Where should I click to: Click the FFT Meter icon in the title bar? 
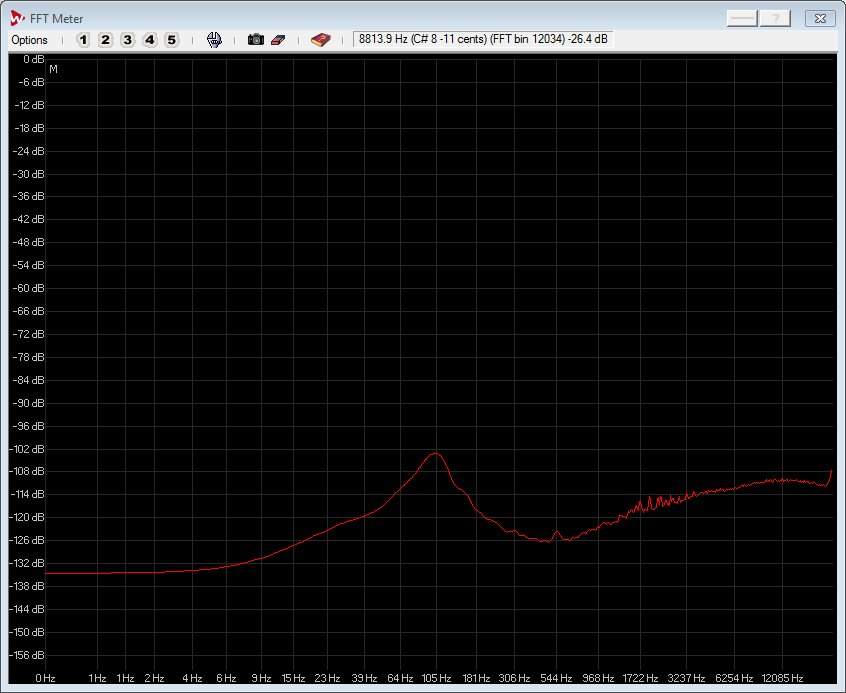17,18
